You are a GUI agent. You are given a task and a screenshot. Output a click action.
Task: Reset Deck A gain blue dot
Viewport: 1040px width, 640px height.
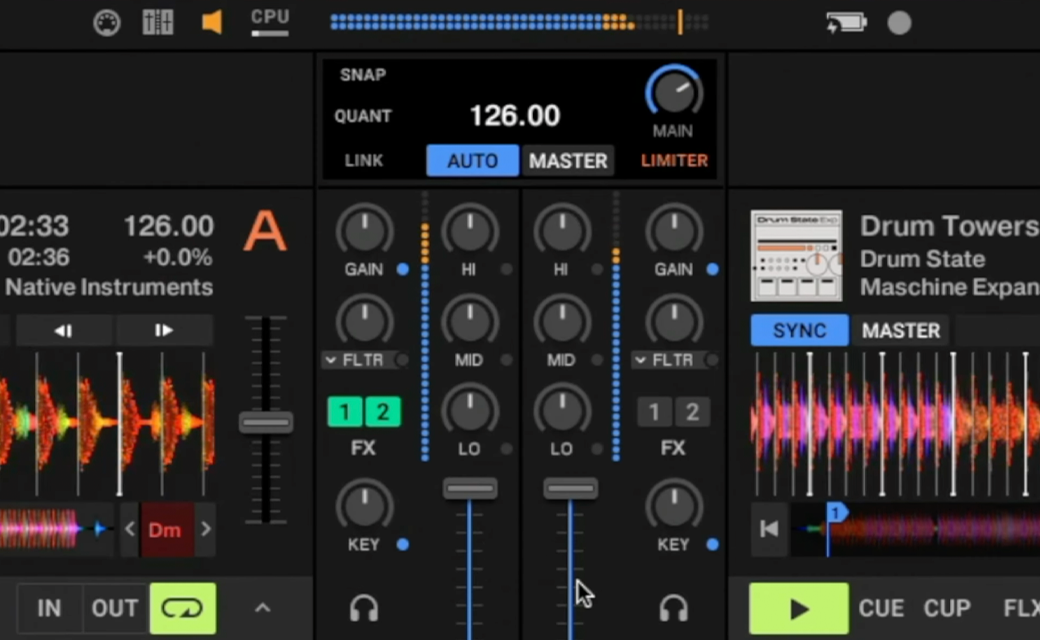(403, 269)
